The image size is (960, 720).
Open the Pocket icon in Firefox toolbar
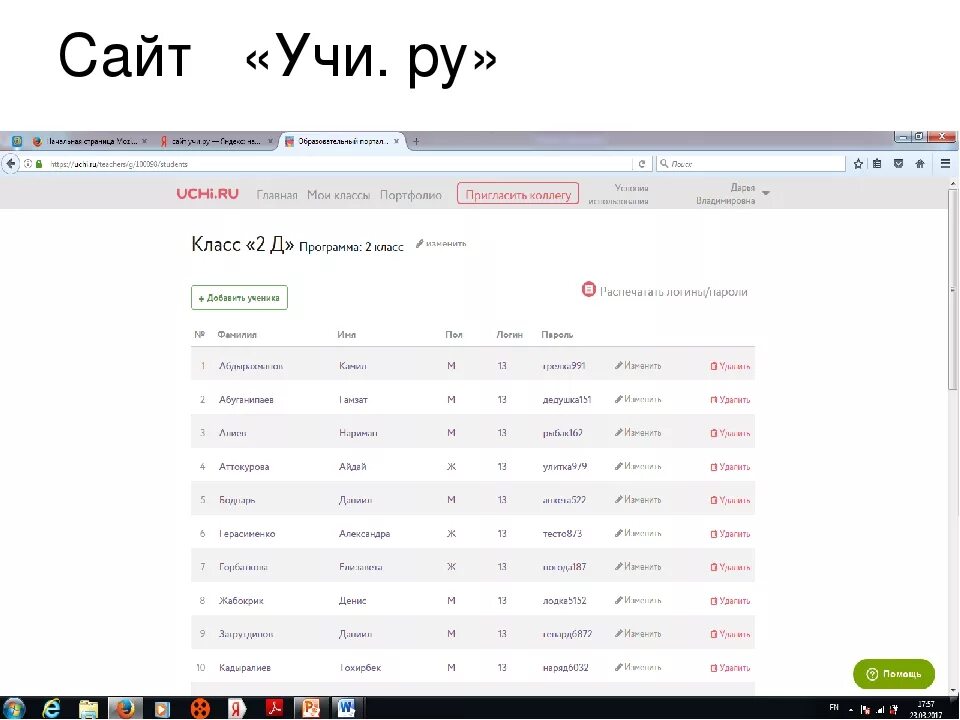click(898, 163)
